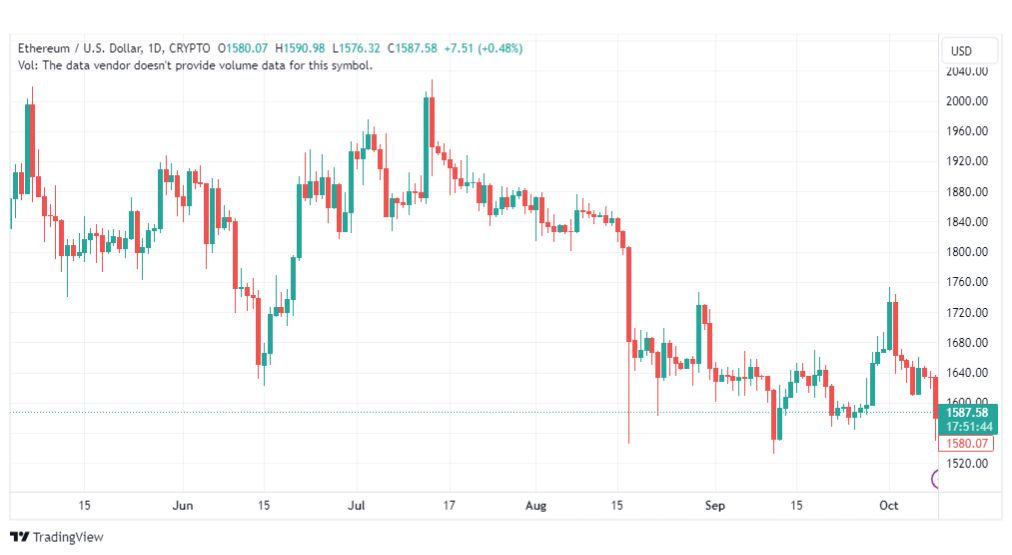Click the Sep label on time axis
1012x555 pixels.
click(x=714, y=505)
